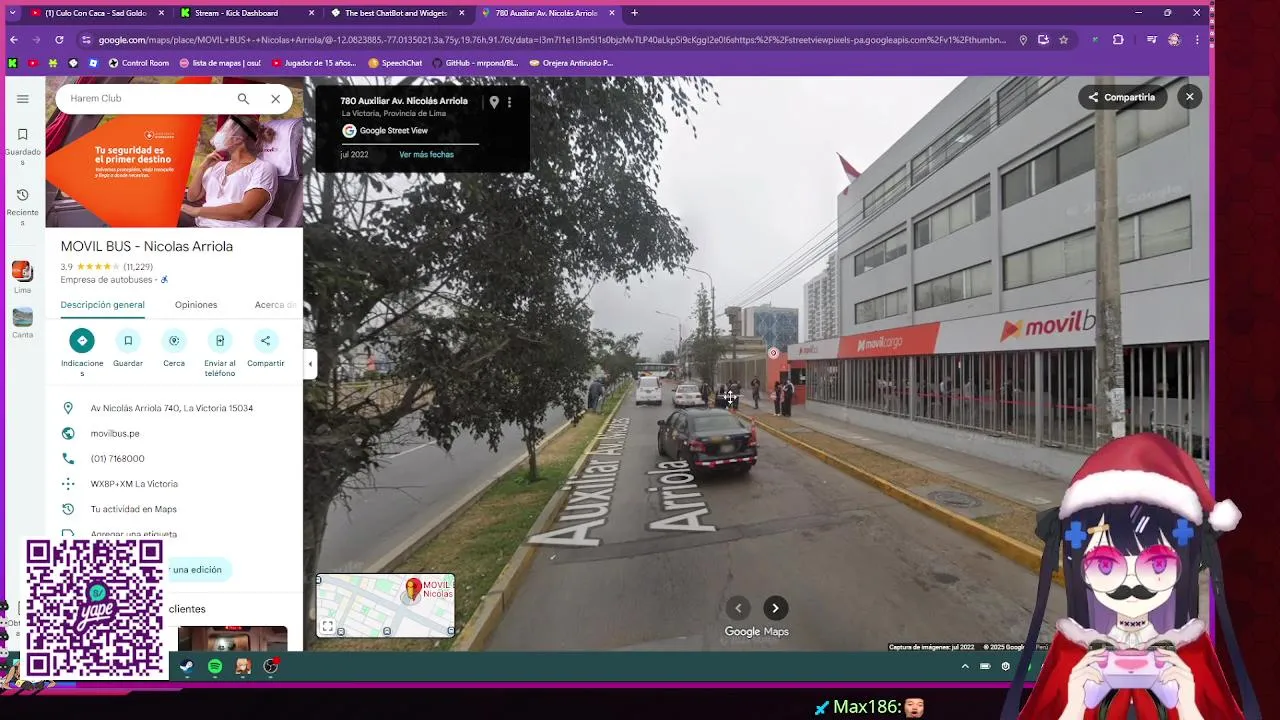Show hidden tray icons chevron
The height and width of the screenshot is (720, 1280).
(965, 666)
